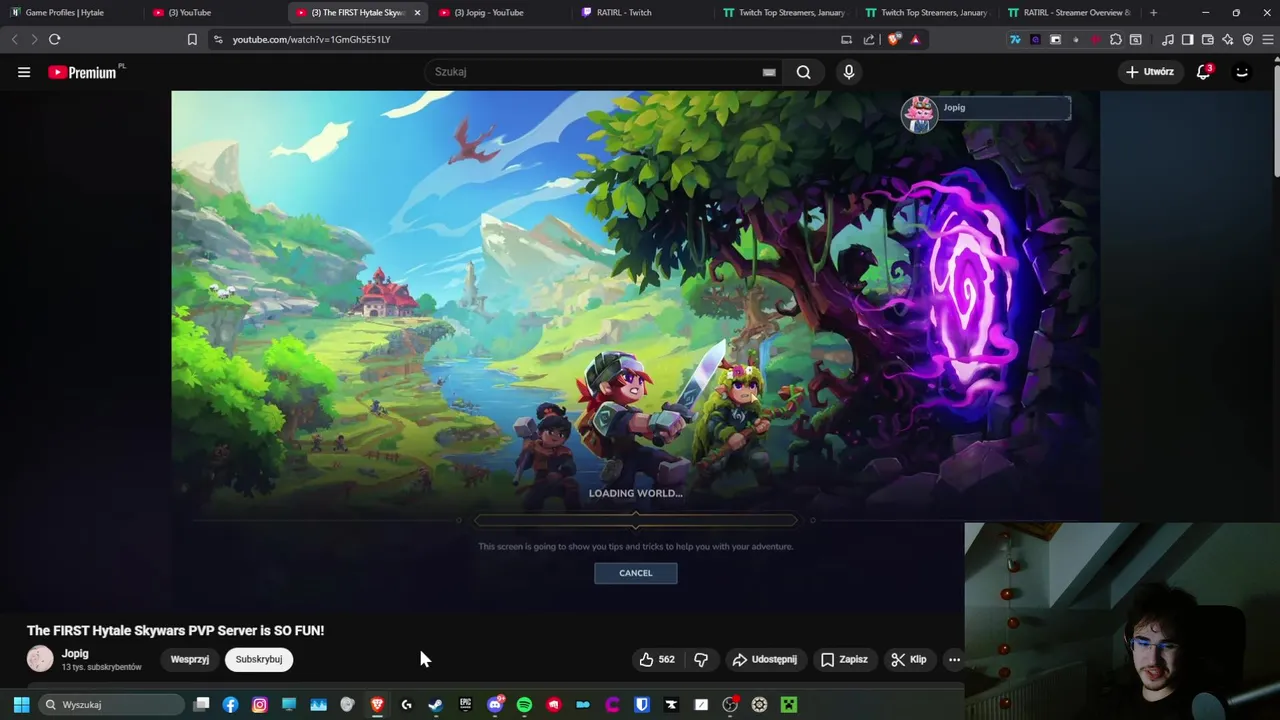Switch to the (3) Jopig - YouTube tab

pos(501,12)
